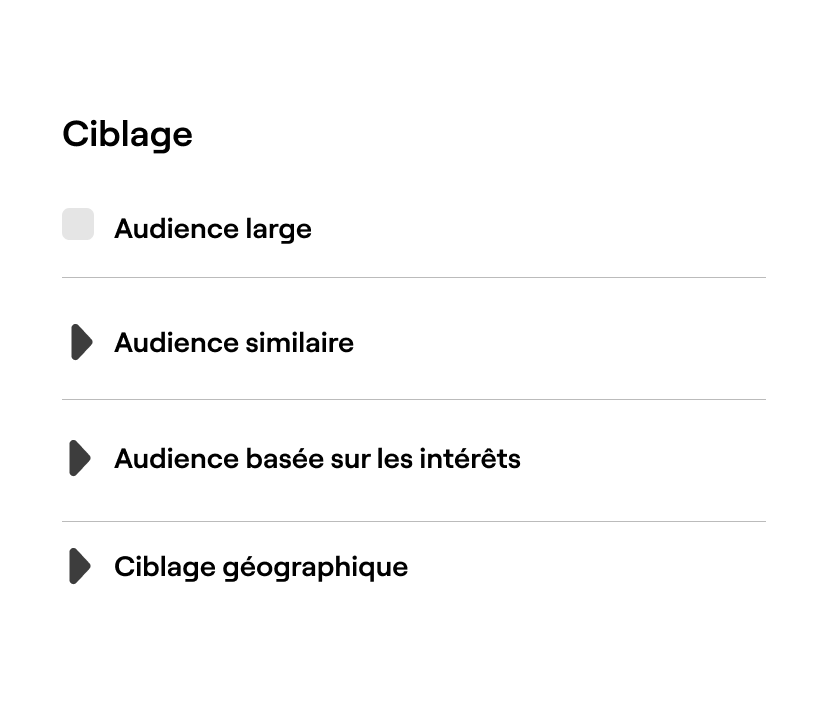The width and height of the screenshot is (832, 717).
Task: Select the Audience large label text
Action: point(213,228)
